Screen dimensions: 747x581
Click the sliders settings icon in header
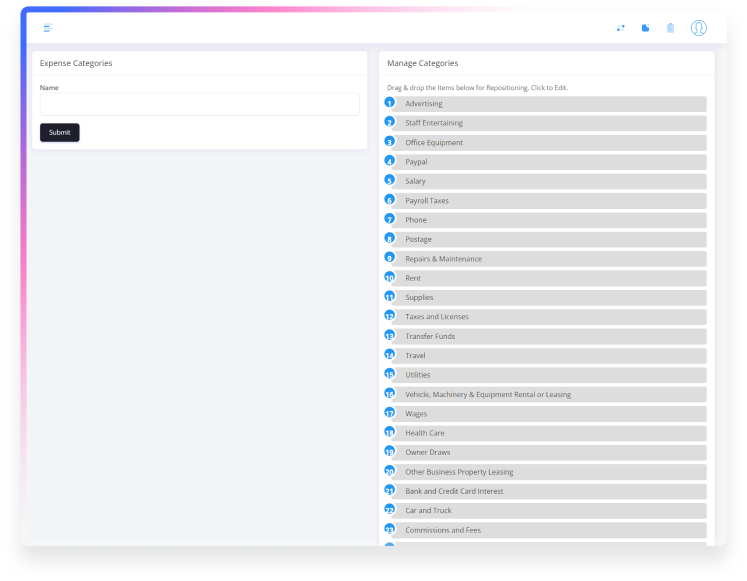621,28
